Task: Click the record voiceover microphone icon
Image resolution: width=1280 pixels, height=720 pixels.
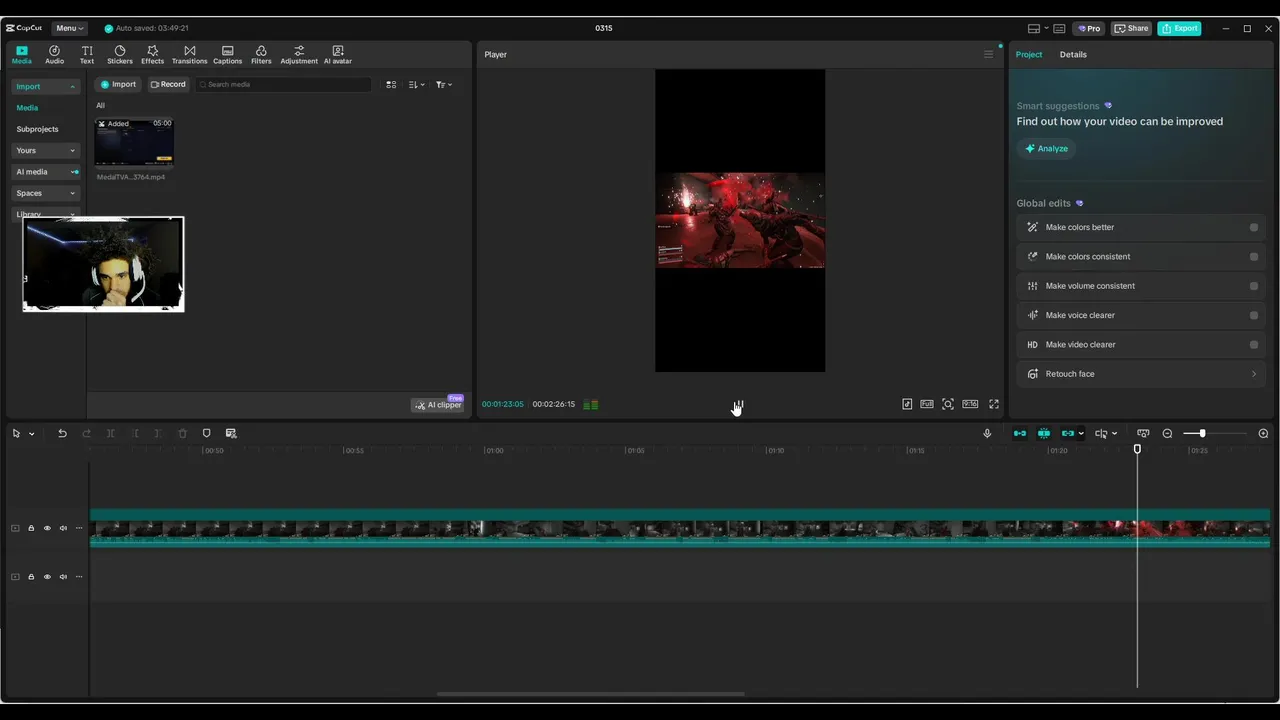Action: 987,433
